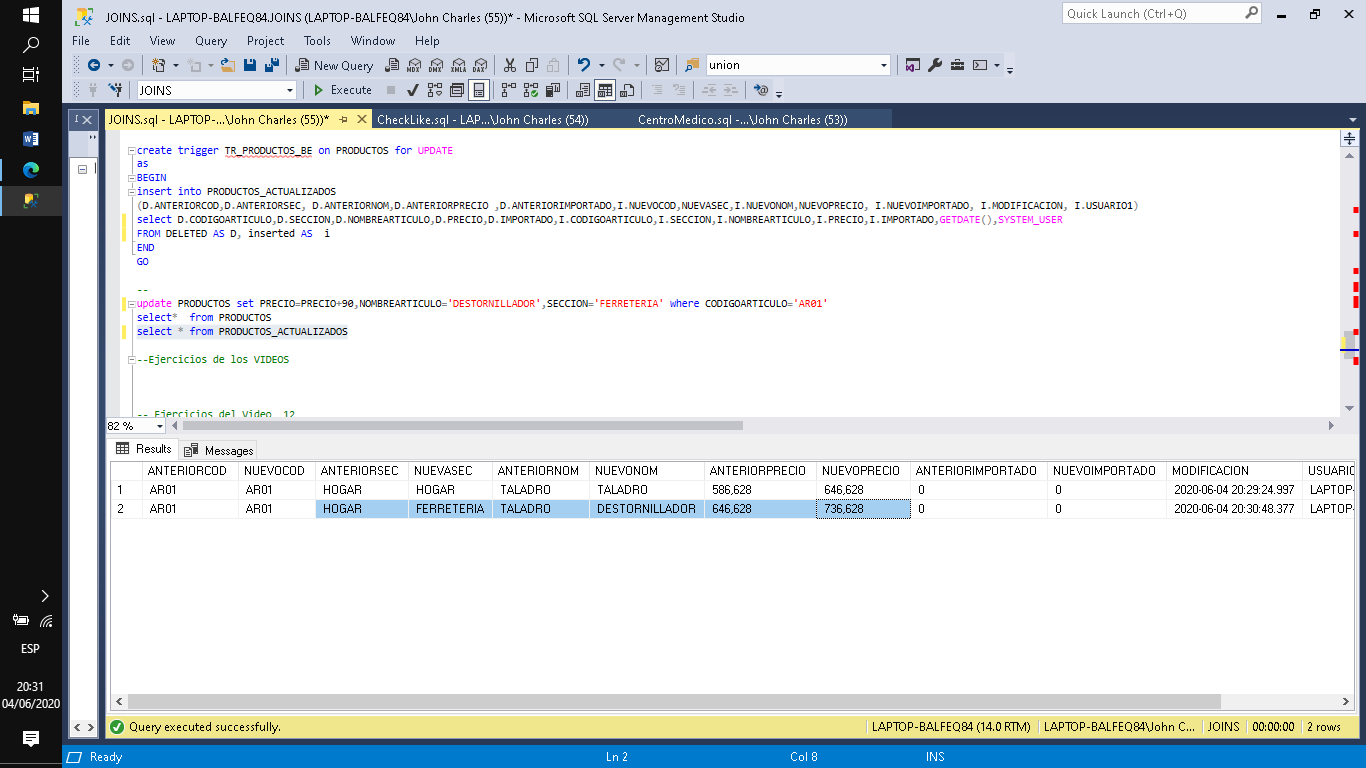The image size is (1366, 768).
Task: Copy selection with the copy icon
Action: coord(532,65)
